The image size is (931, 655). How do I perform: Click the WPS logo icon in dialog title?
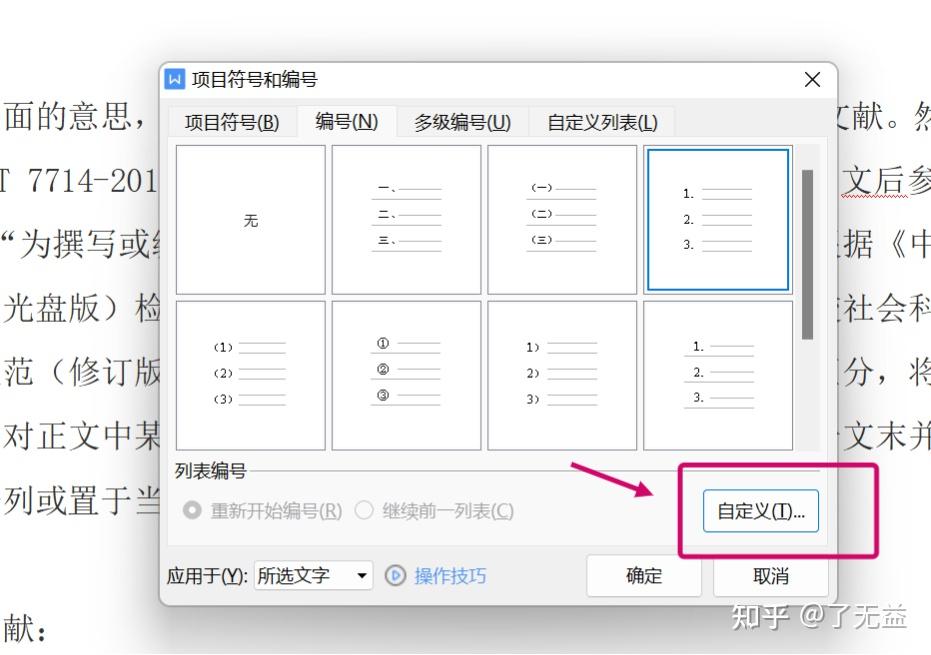(175, 79)
